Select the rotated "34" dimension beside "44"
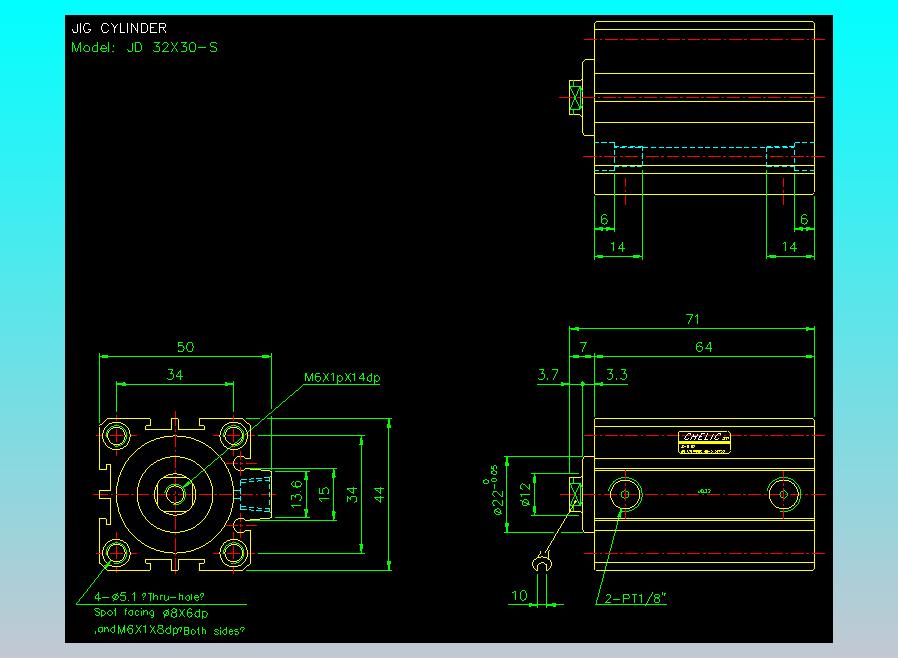Image resolution: width=898 pixels, height=658 pixels. [x=352, y=494]
